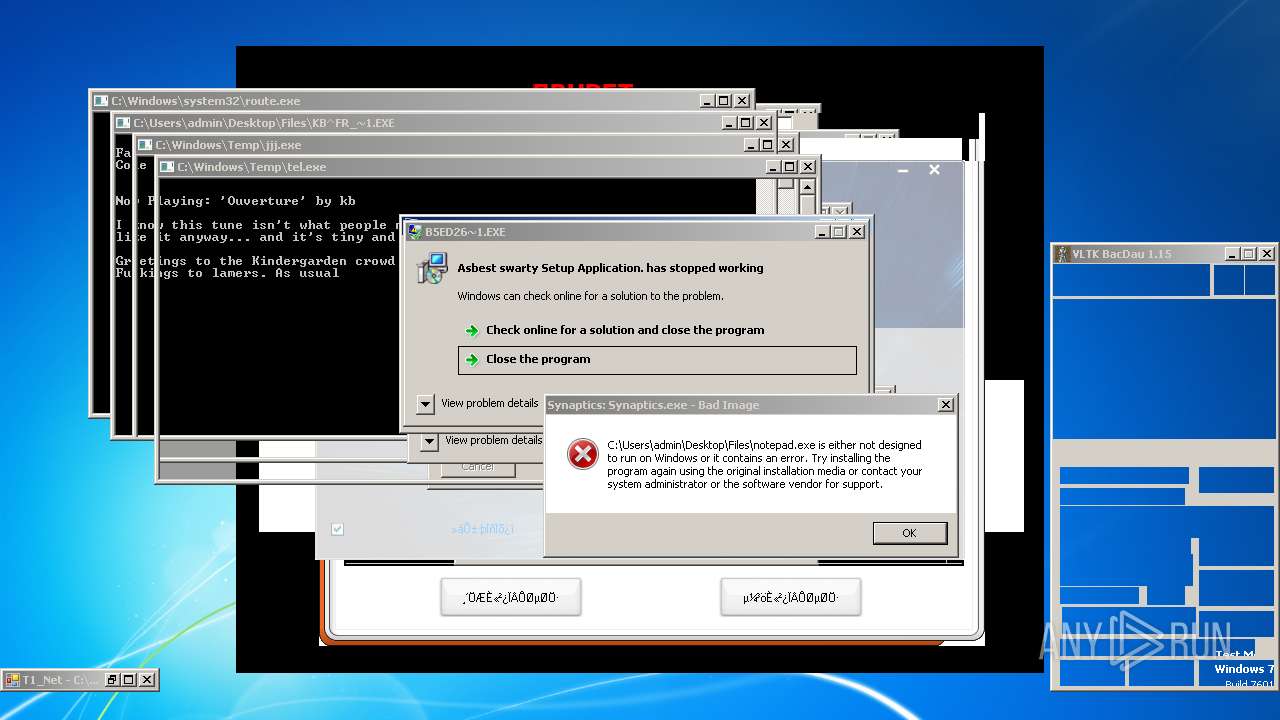Image resolution: width=1280 pixels, height=720 pixels.
Task: Minimize the BSED26~1.EXE window
Action: [821, 231]
